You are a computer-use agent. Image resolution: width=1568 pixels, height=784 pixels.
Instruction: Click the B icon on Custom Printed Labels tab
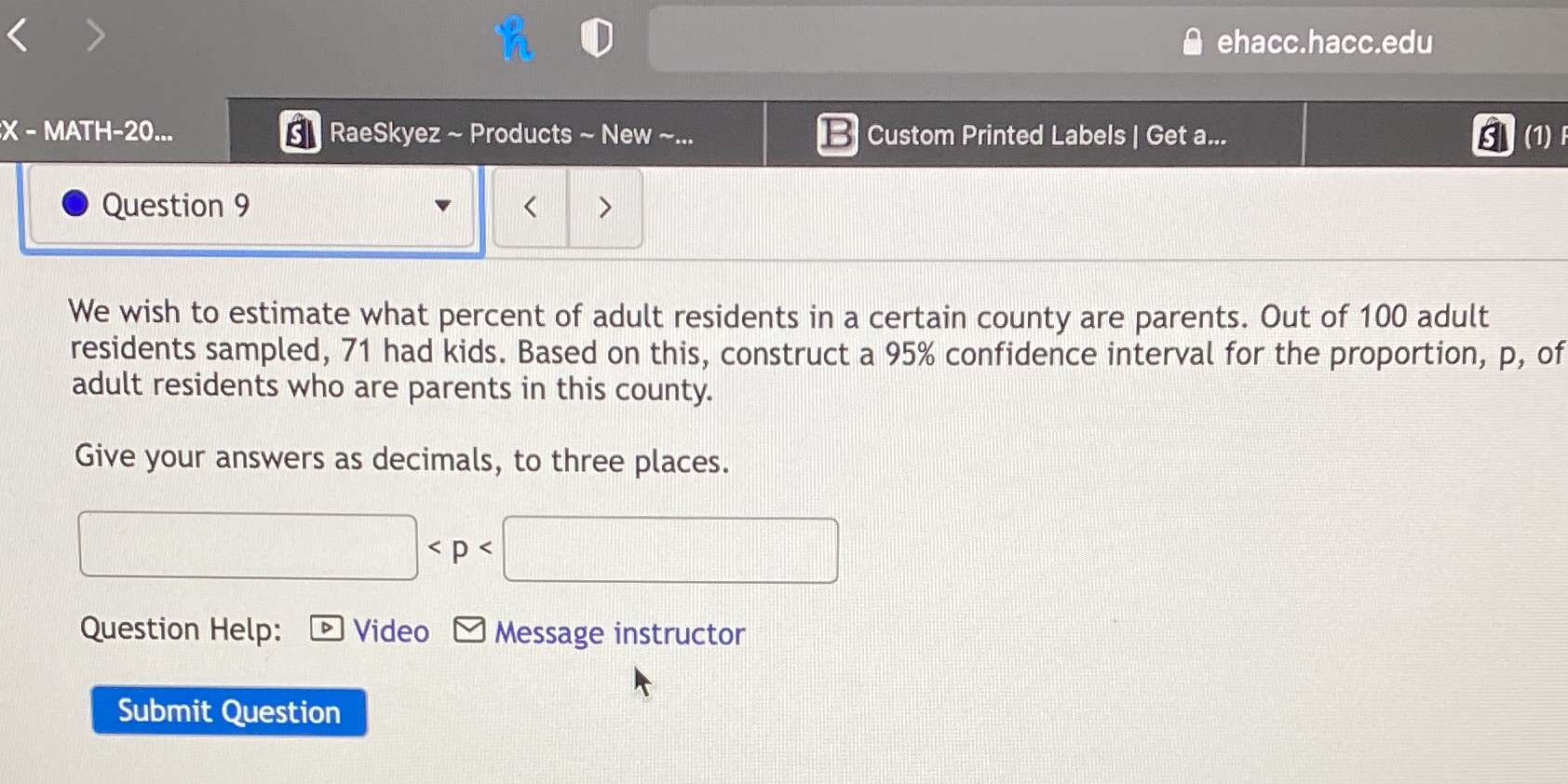tap(835, 135)
